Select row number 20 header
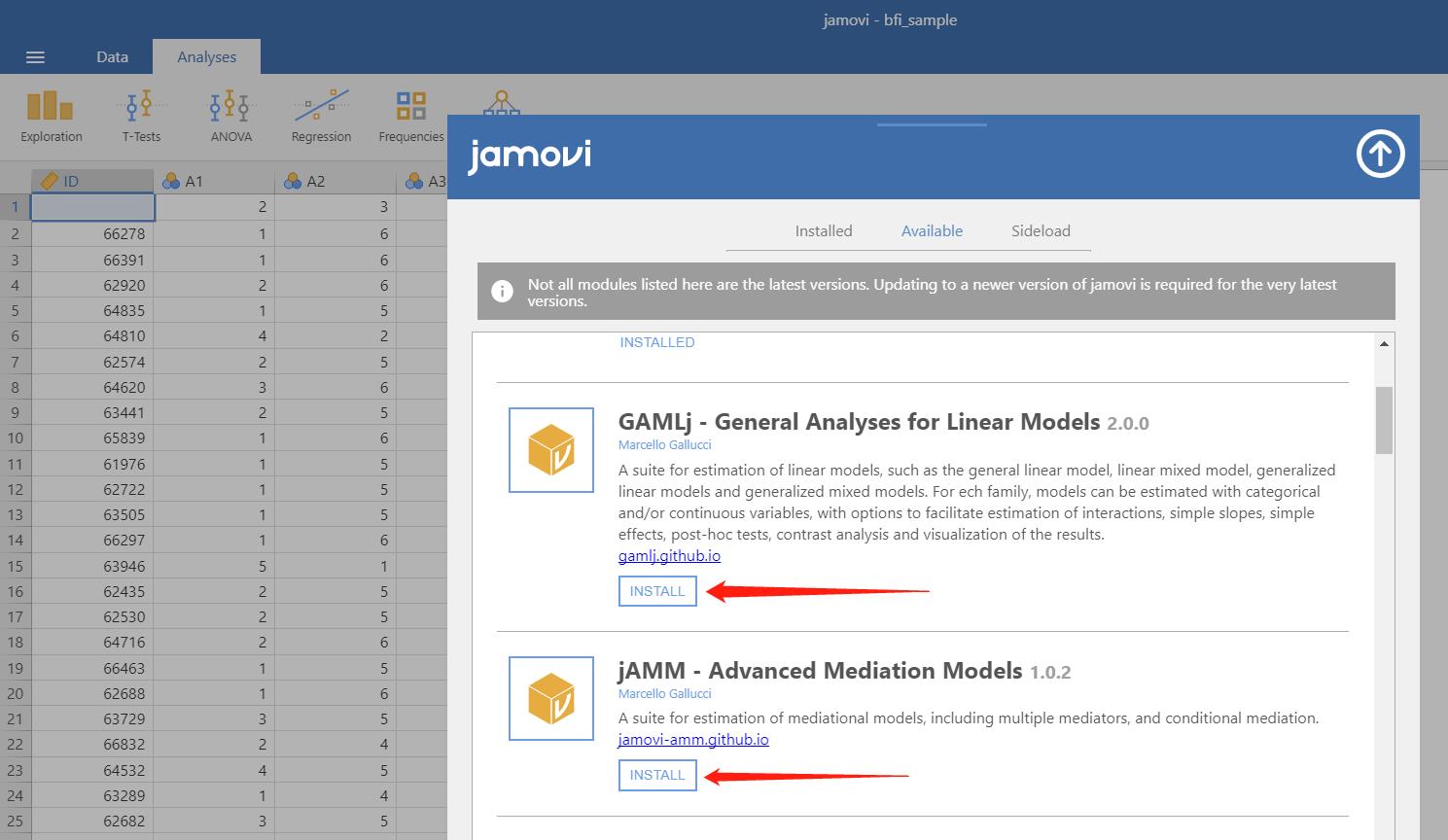 point(16,693)
